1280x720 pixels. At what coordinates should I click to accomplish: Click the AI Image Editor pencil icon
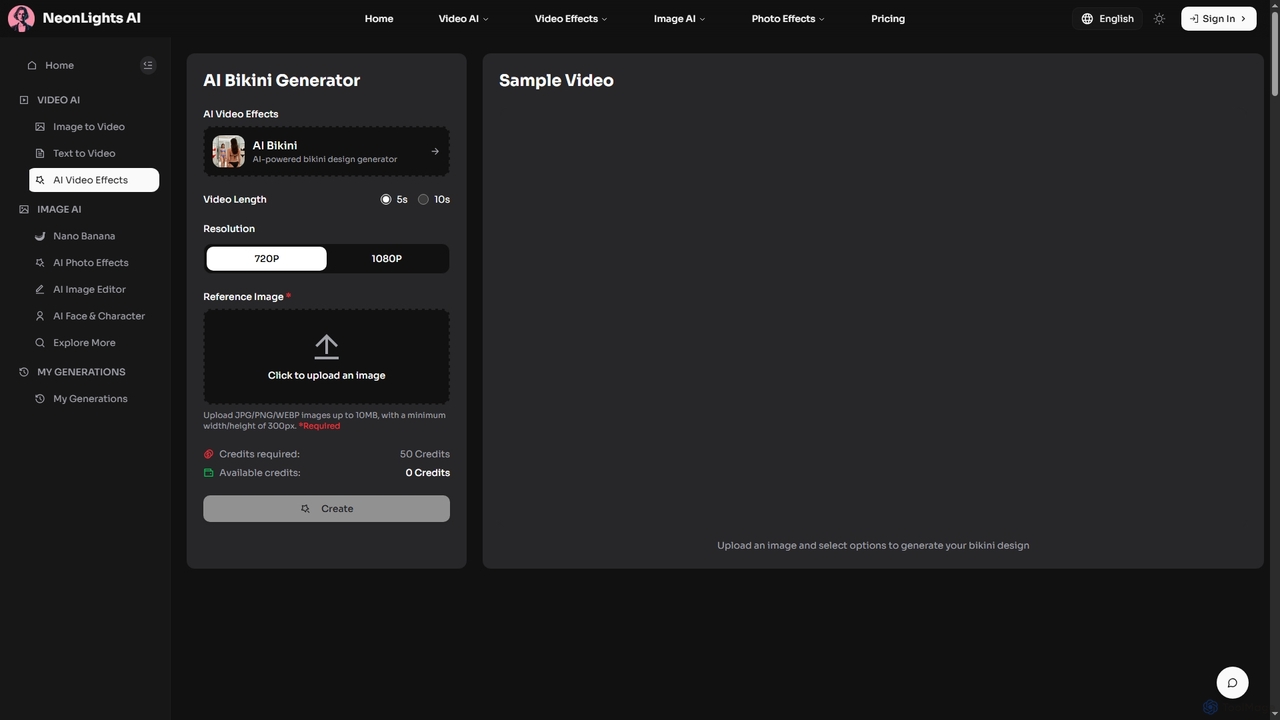[40, 289]
